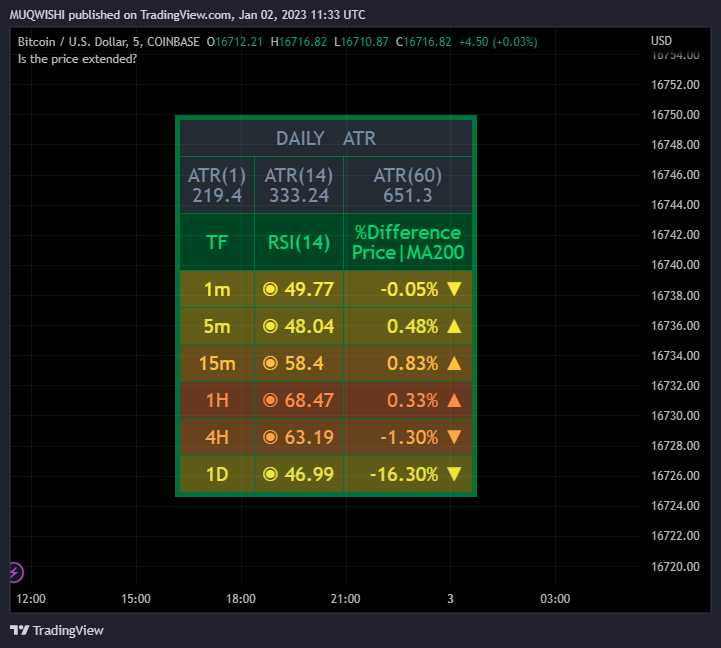Click the 5m RSI circle marker

pyautogui.click(x=270, y=326)
